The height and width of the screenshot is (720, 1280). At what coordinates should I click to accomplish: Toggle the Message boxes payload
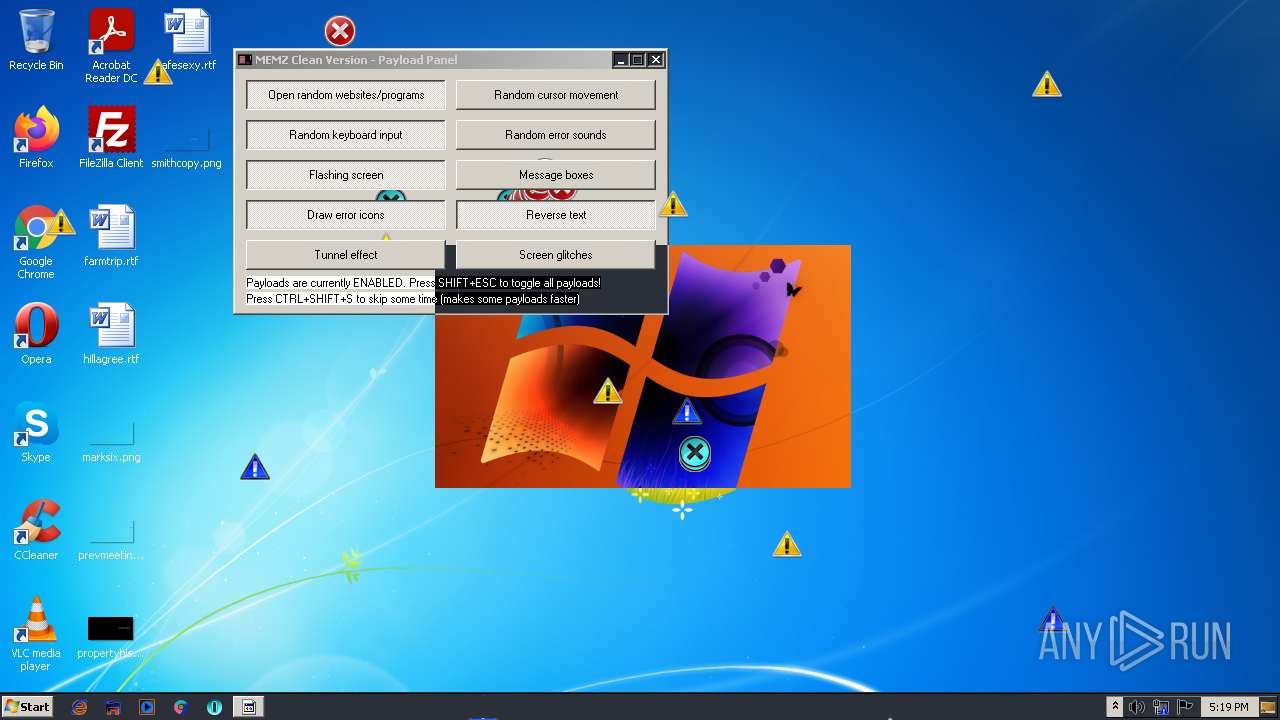(556, 175)
